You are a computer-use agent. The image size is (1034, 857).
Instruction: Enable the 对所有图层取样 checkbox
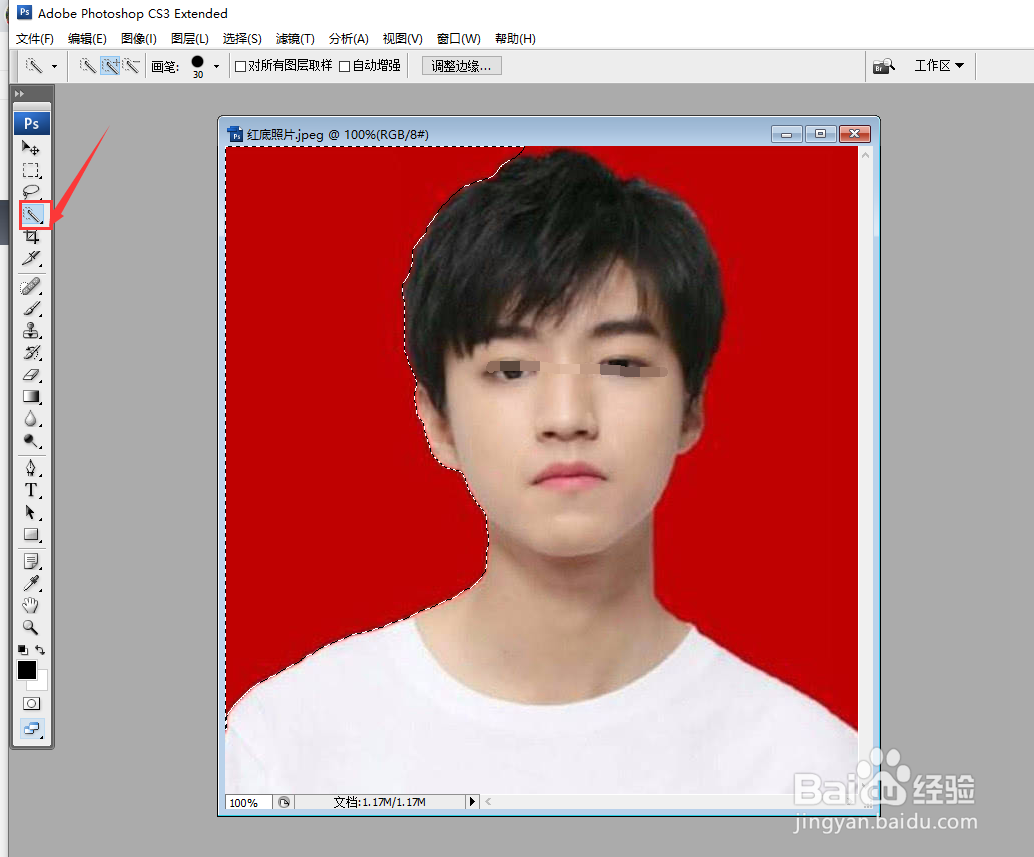(x=239, y=66)
